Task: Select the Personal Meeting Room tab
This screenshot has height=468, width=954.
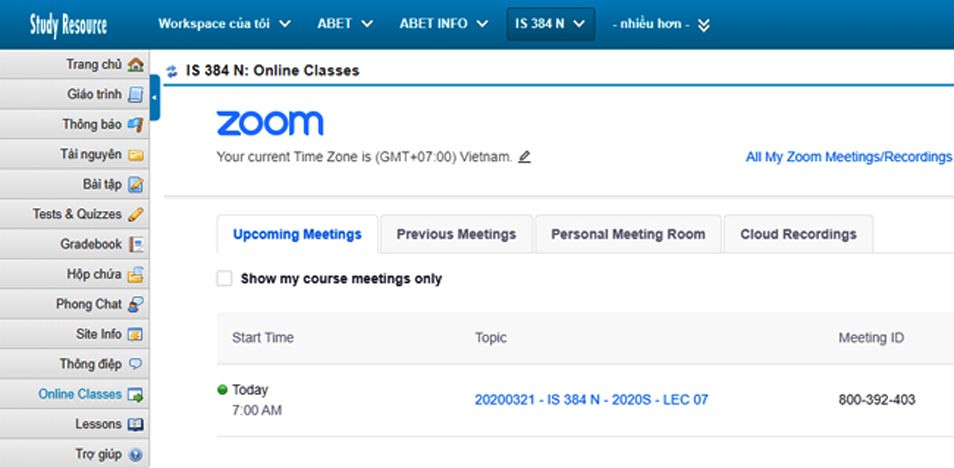Action: (628, 234)
